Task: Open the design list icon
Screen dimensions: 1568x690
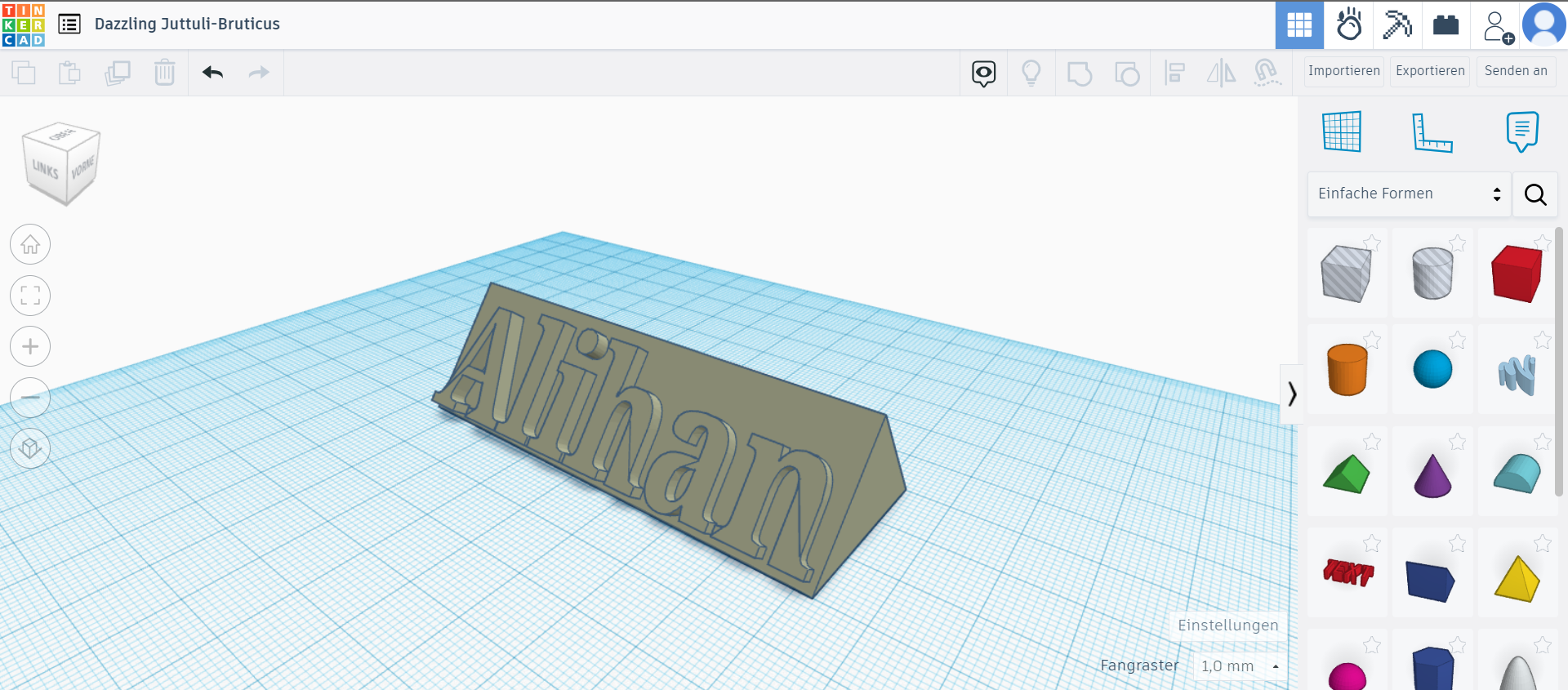Action: [70, 24]
